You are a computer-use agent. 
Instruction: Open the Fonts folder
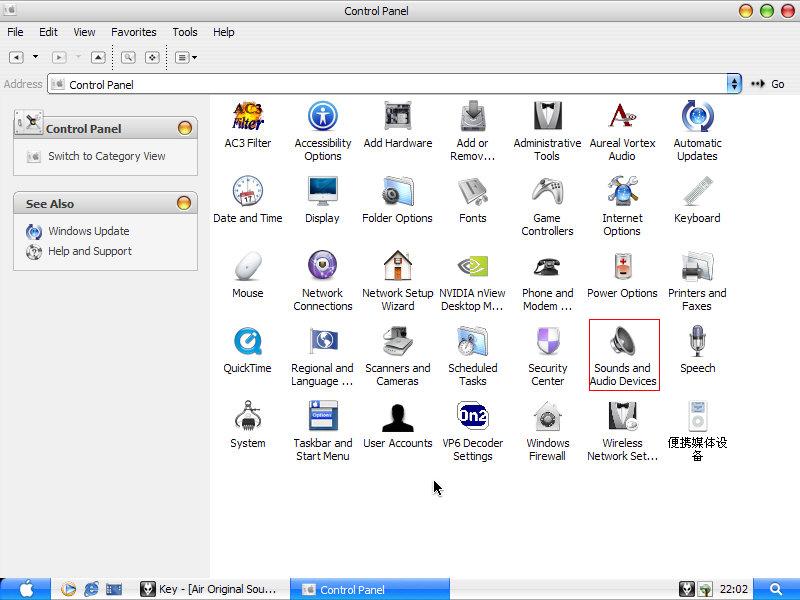(x=472, y=200)
